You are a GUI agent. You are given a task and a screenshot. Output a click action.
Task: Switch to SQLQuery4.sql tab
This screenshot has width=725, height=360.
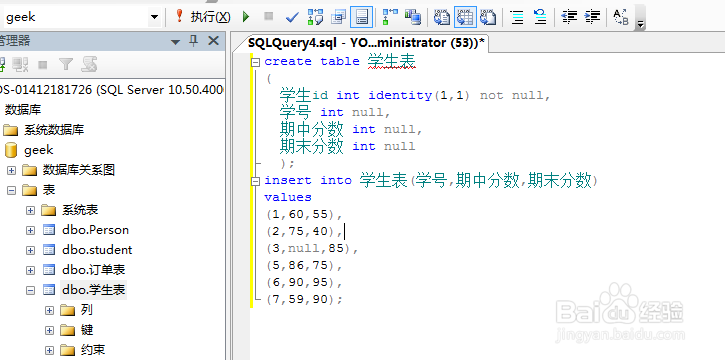[x=366, y=43]
